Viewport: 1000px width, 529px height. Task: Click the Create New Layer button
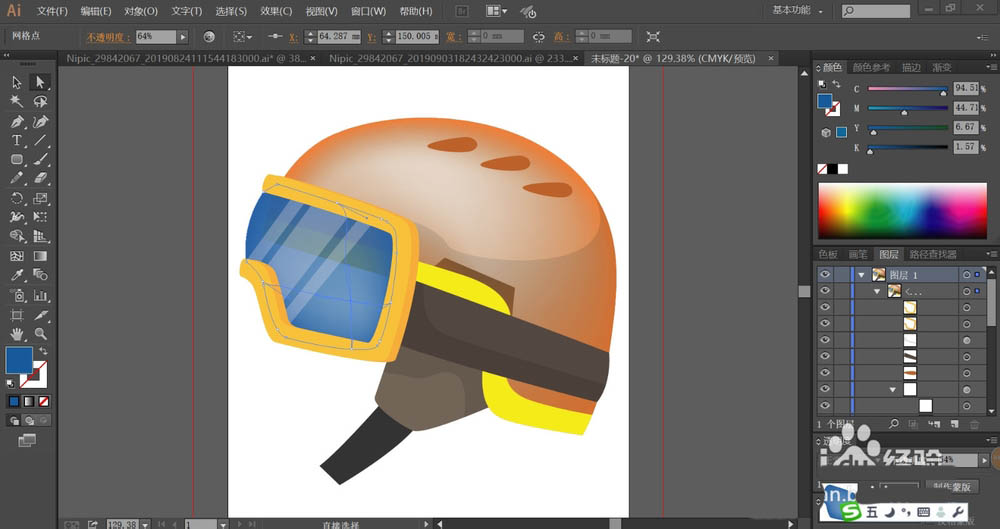pyautogui.click(x=954, y=424)
